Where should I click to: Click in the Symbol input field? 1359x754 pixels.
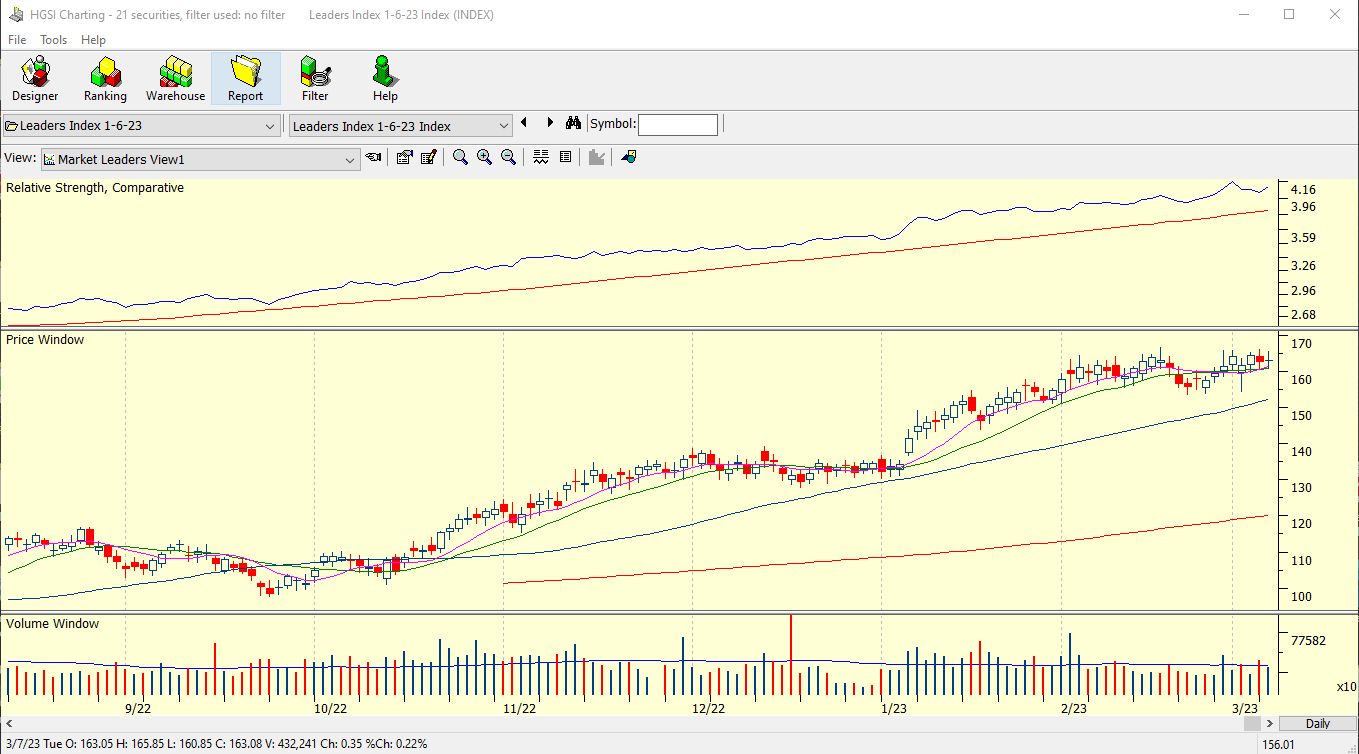click(678, 124)
